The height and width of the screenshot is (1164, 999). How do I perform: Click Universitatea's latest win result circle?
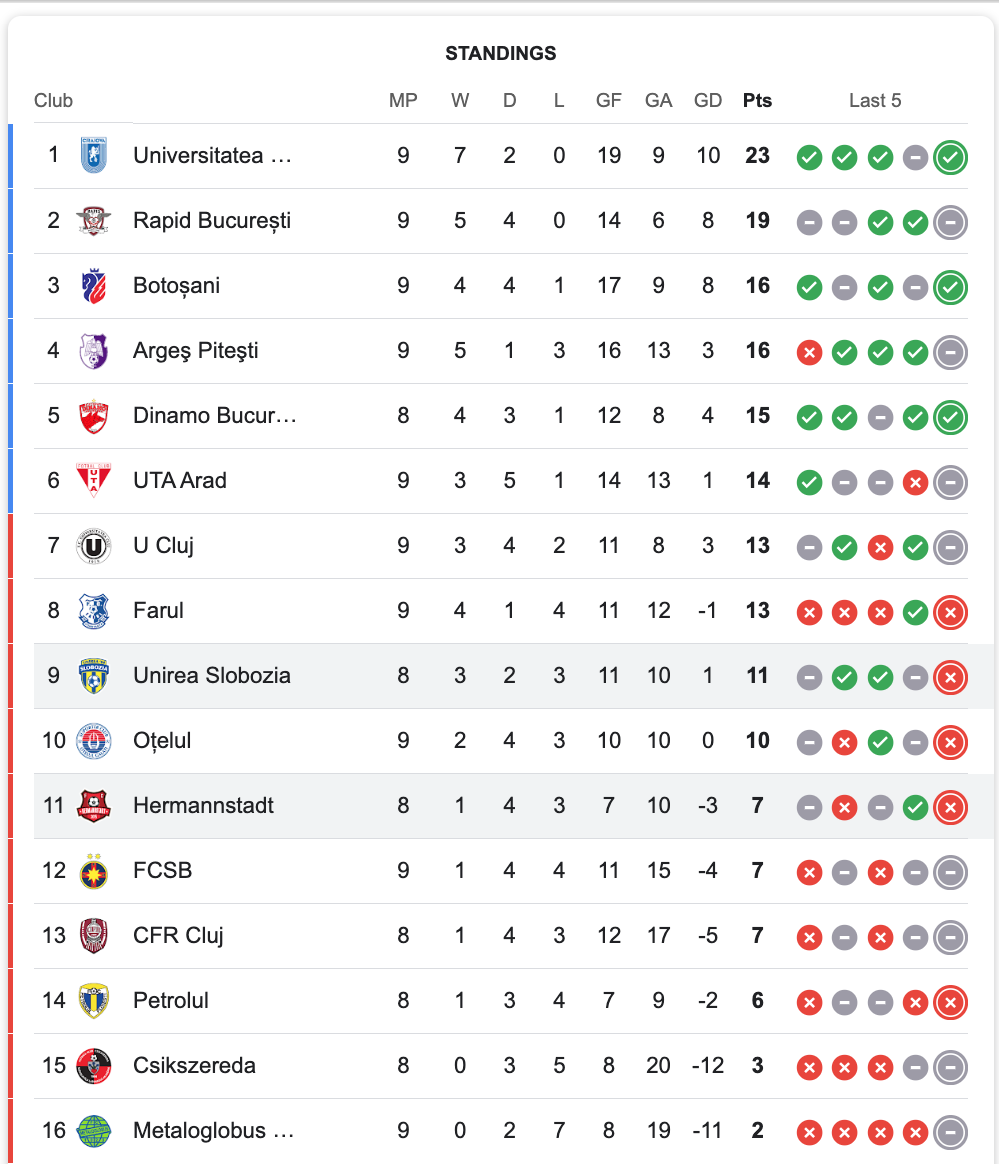click(950, 157)
